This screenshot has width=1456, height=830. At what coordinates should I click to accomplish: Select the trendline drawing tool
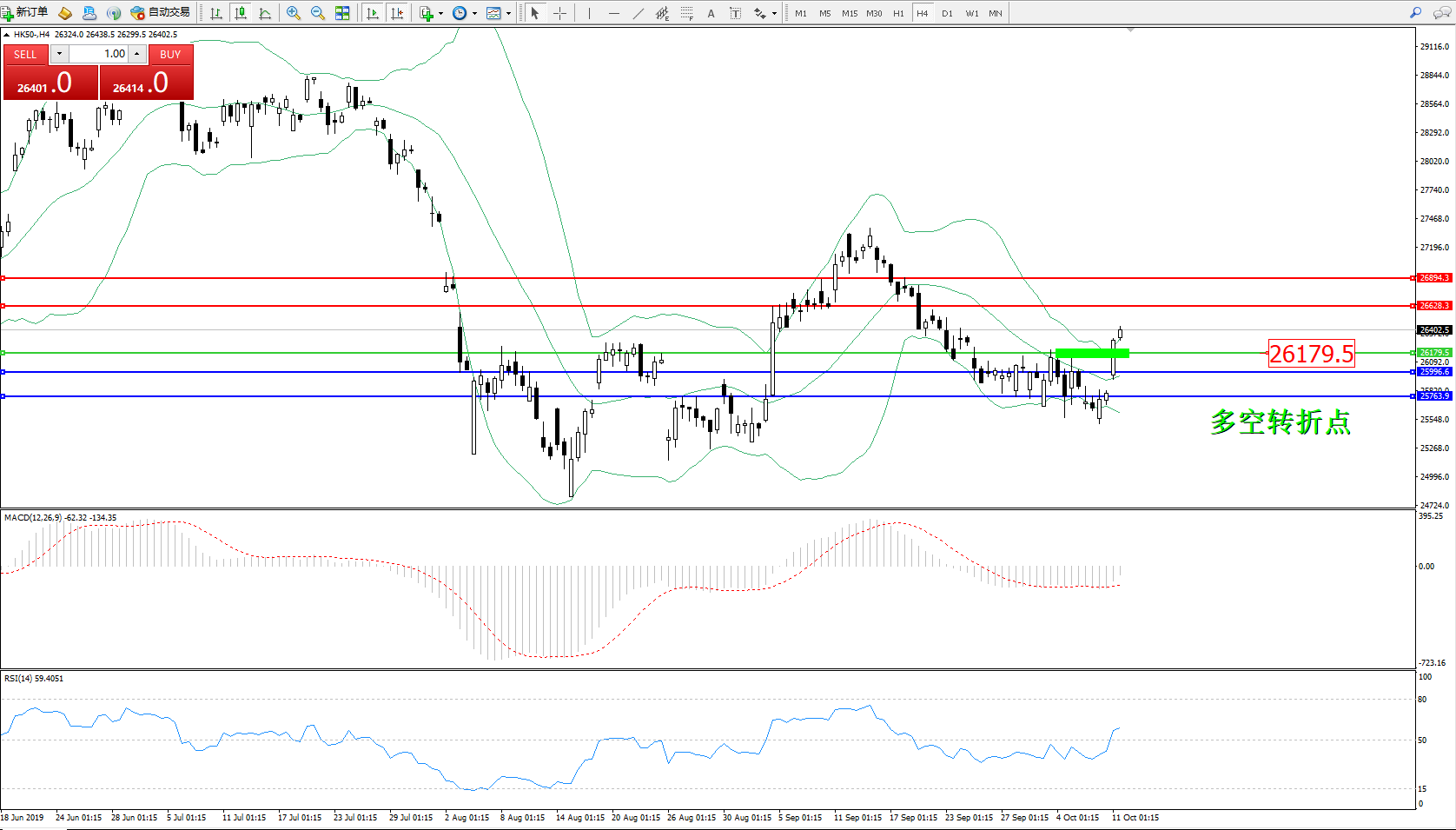(x=639, y=13)
